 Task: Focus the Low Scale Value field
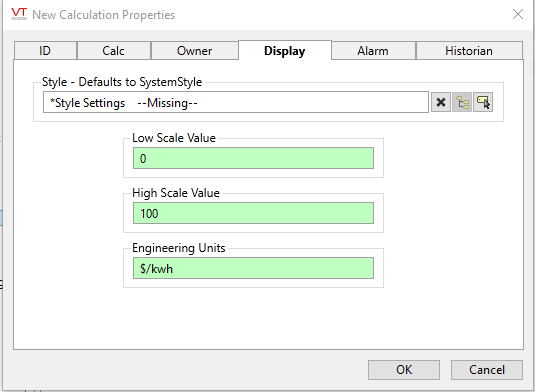253,158
